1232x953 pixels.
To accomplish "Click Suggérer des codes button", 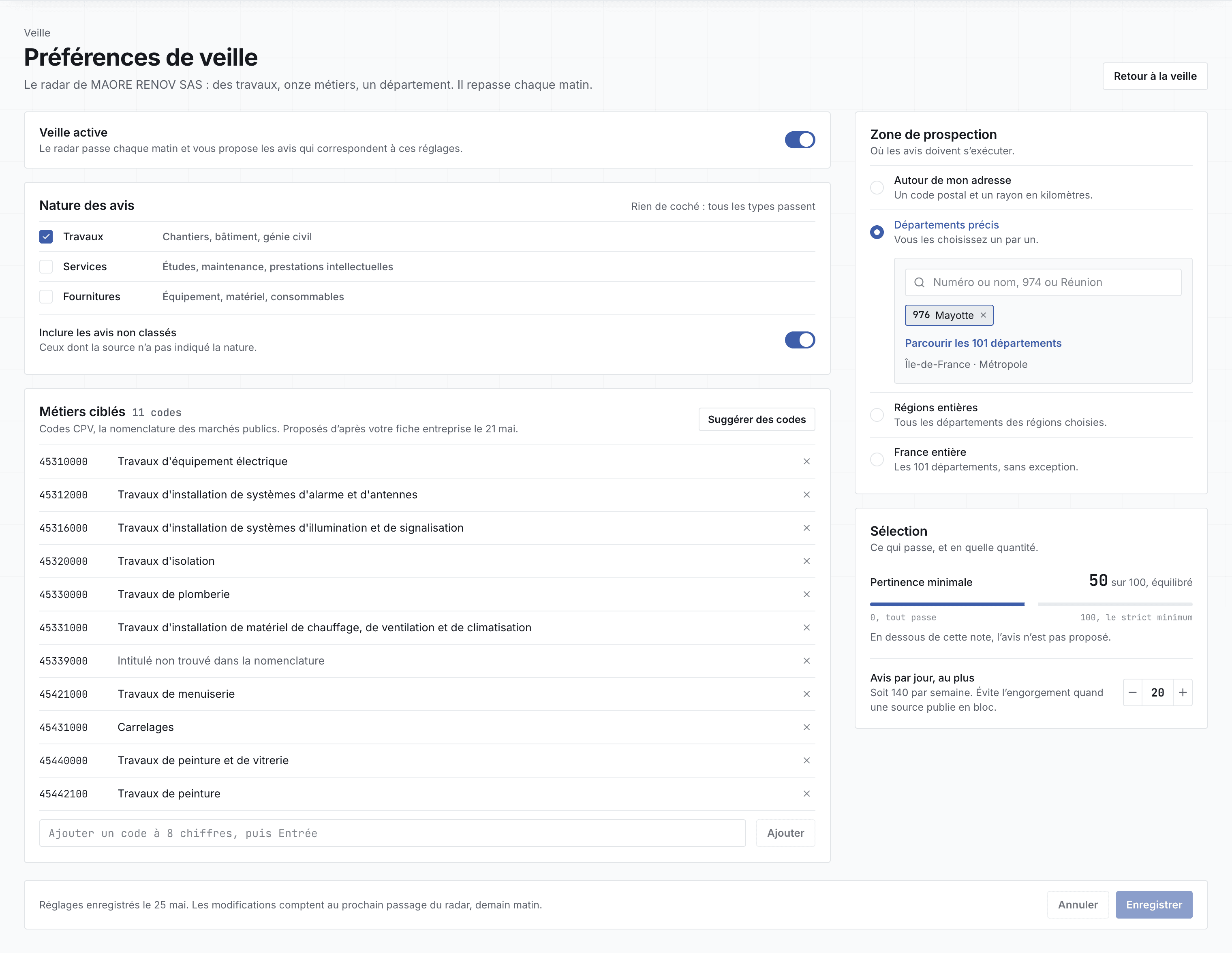I will coord(757,419).
